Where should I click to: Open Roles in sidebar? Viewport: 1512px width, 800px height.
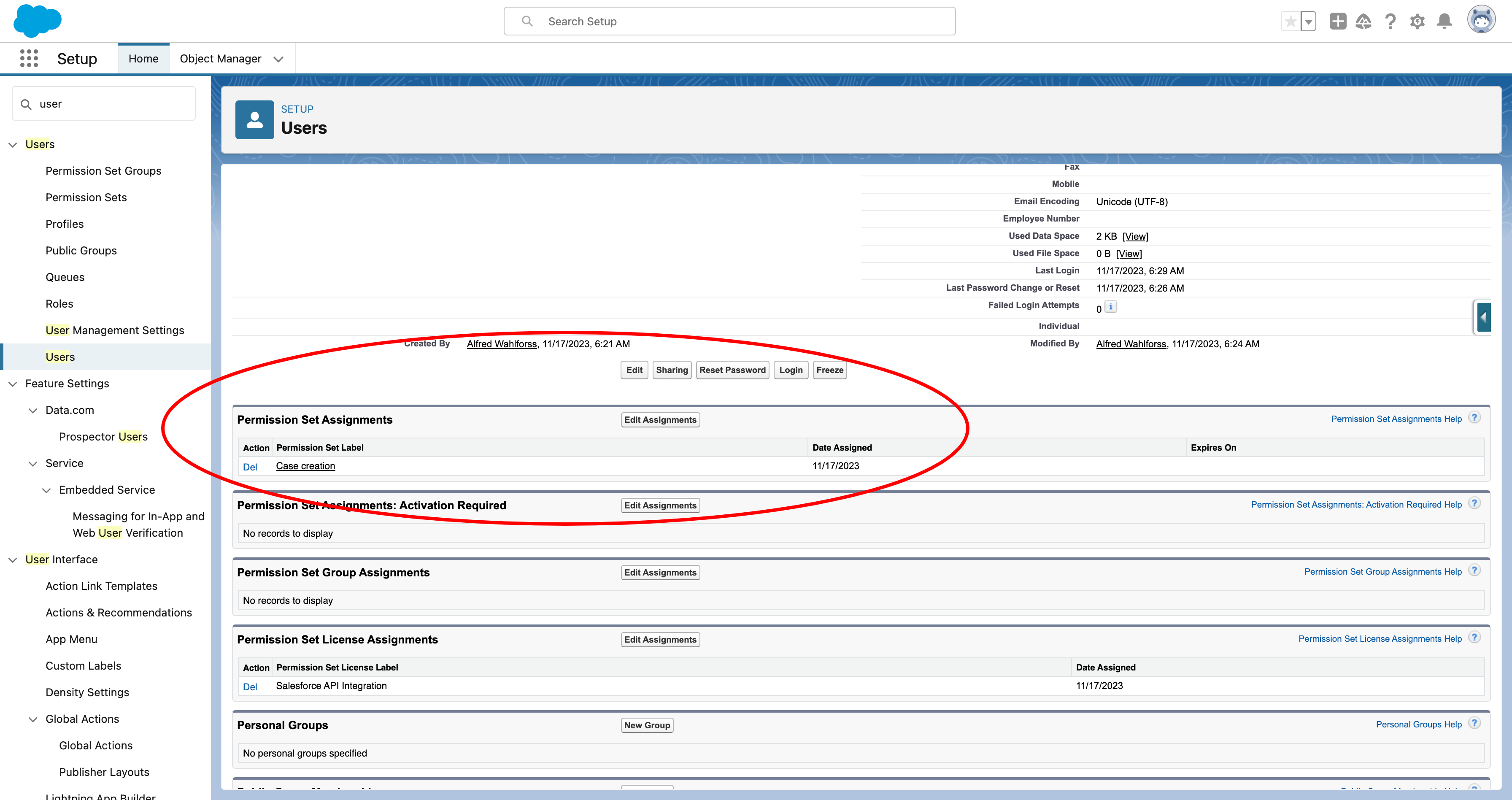click(59, 304)
